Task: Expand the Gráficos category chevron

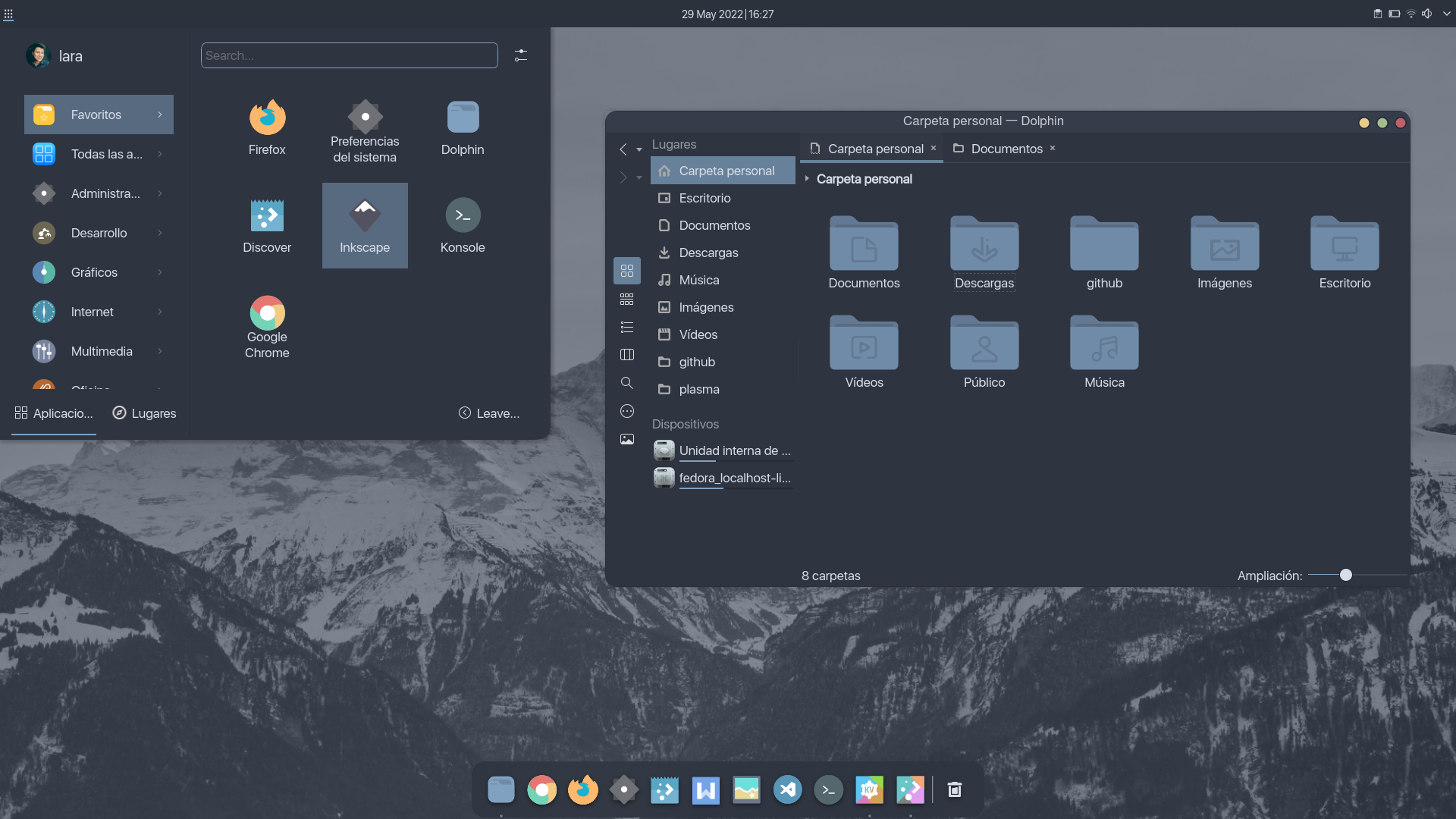Action: click(x=160, y=272)
